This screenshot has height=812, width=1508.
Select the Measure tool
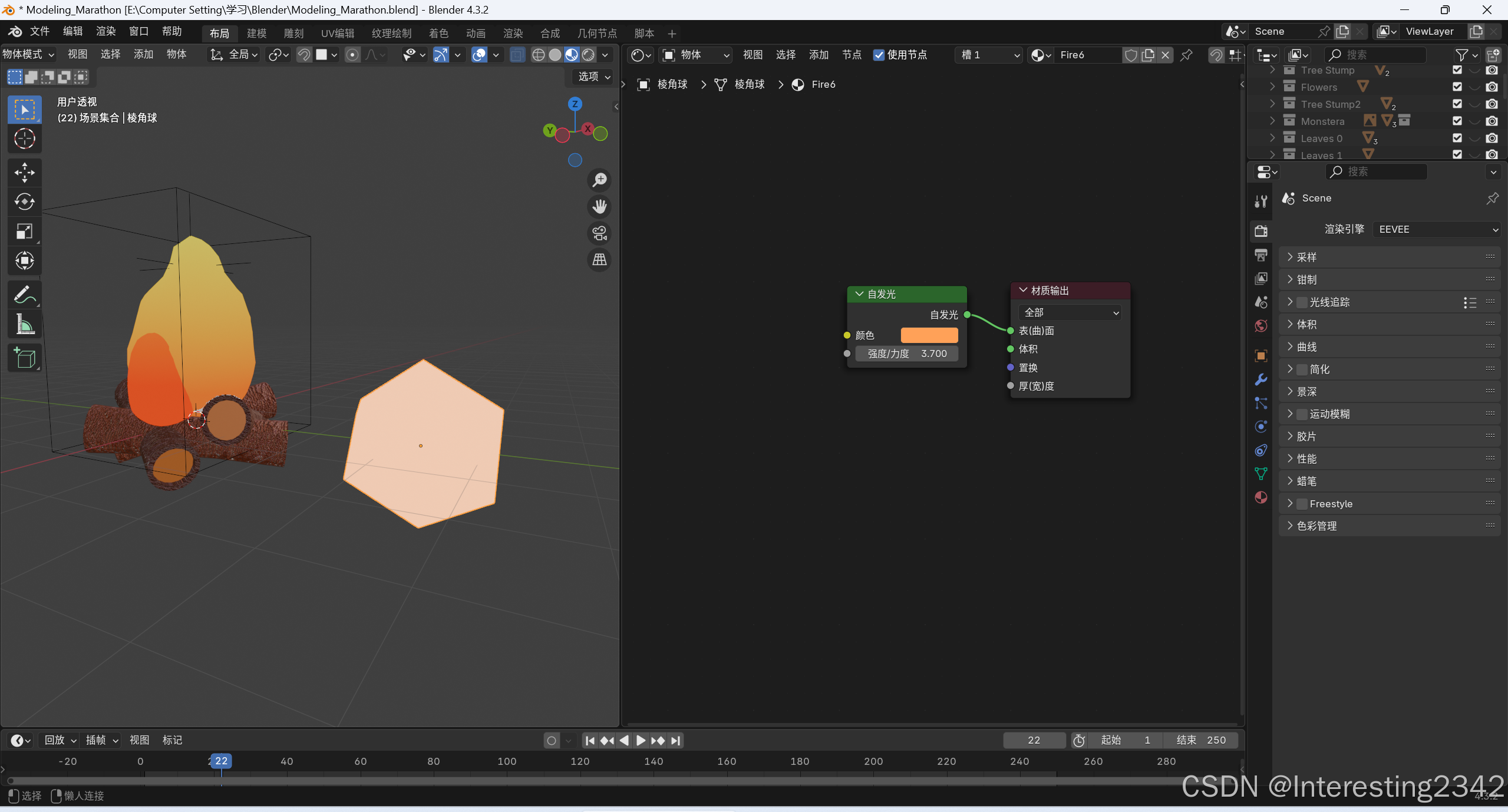coord(24,324)
